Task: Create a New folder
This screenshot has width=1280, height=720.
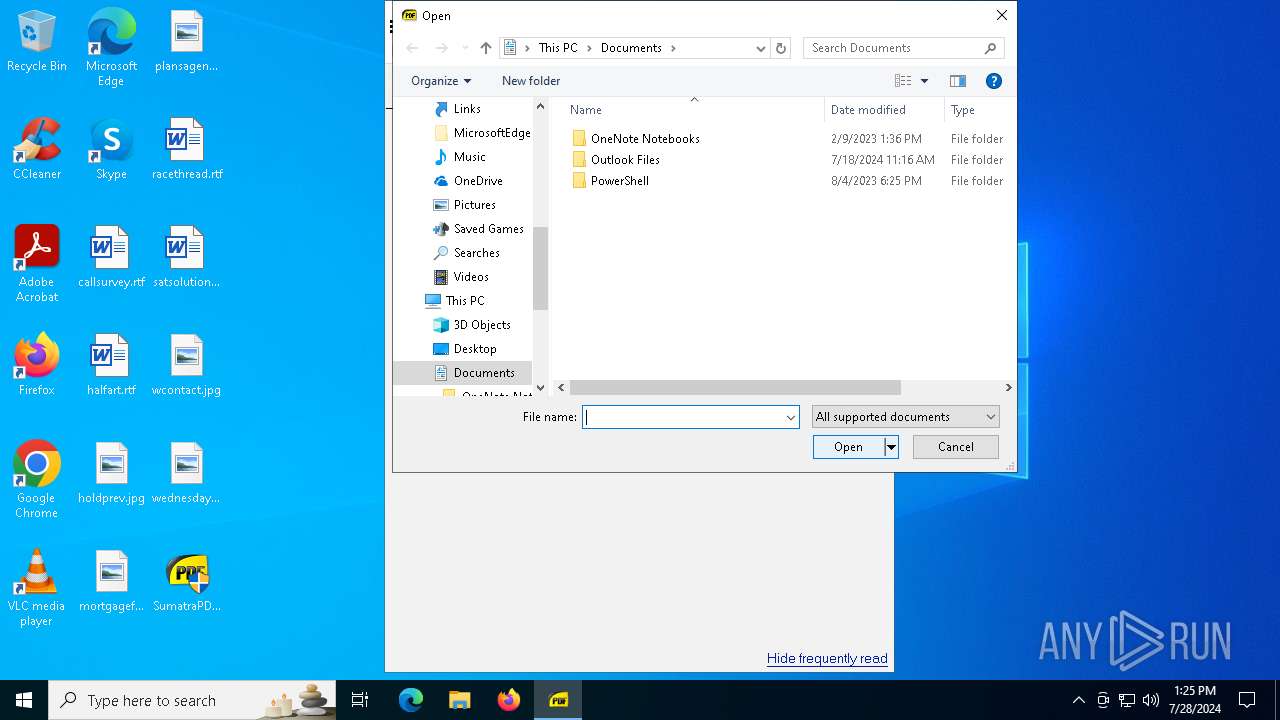Action: coord(531,81)
